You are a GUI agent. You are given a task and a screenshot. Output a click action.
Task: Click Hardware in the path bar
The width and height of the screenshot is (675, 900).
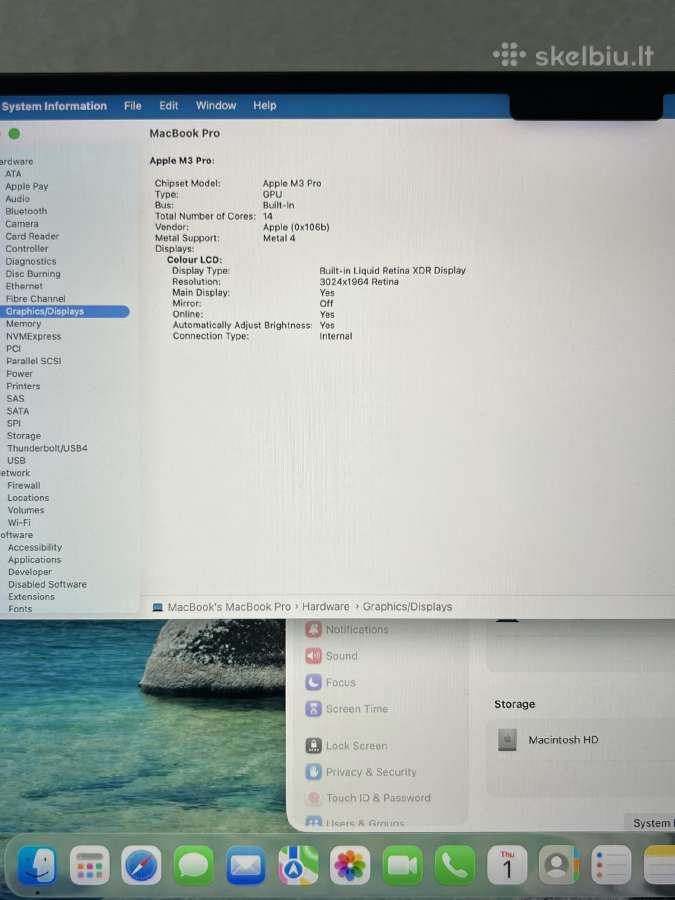(x=325, y=607)
